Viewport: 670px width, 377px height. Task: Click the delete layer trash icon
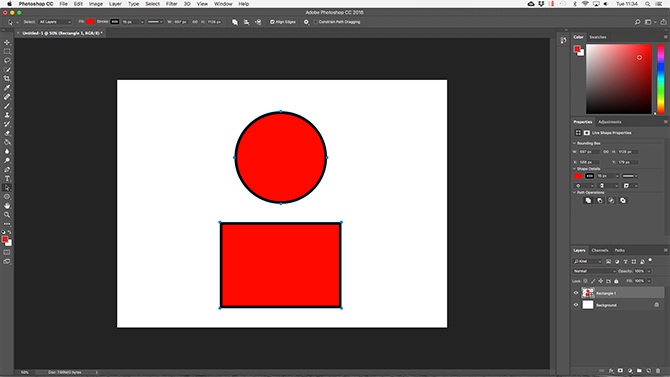click(658, 371)
